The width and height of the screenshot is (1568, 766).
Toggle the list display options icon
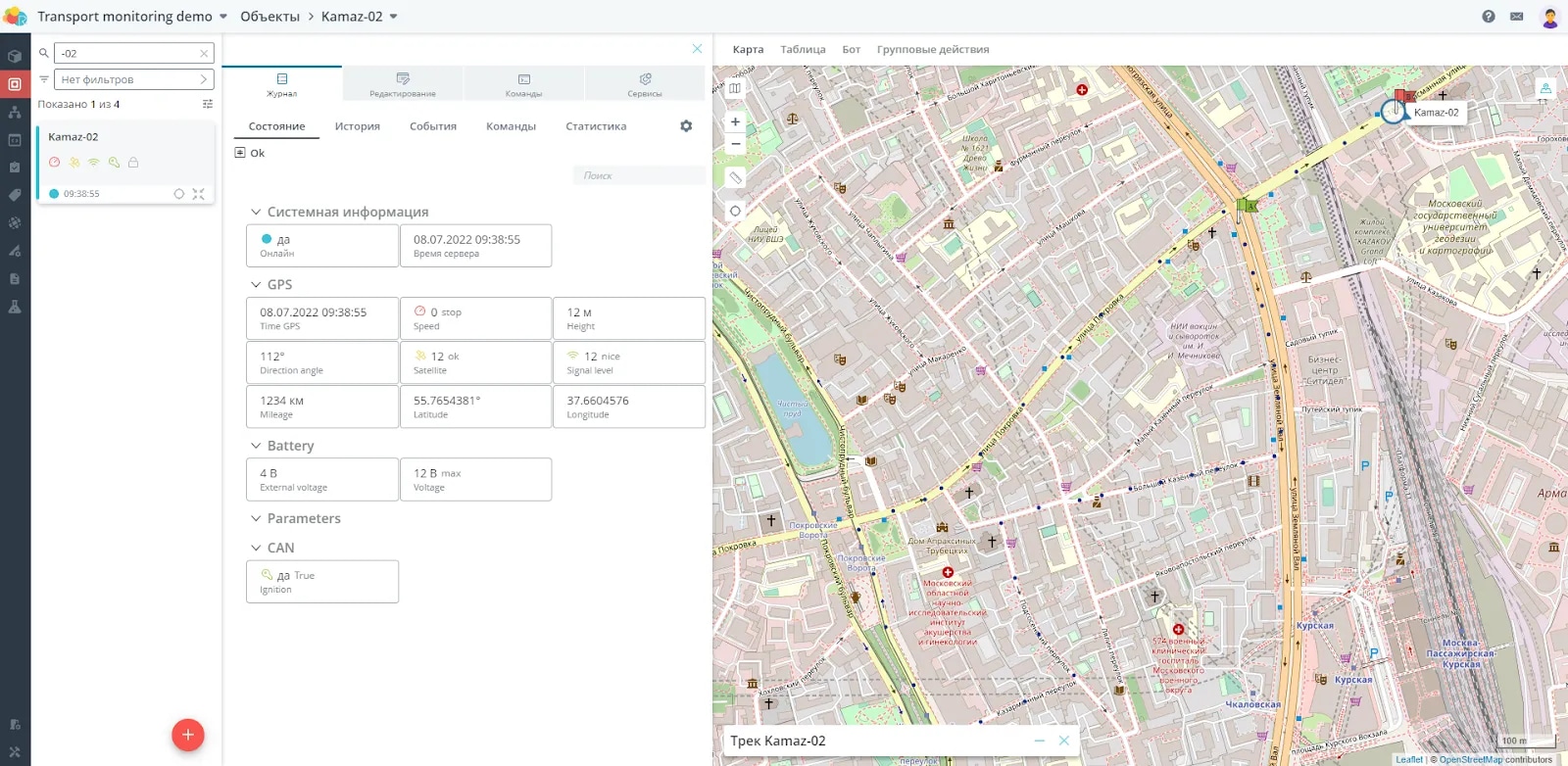[x=208, y=104]
